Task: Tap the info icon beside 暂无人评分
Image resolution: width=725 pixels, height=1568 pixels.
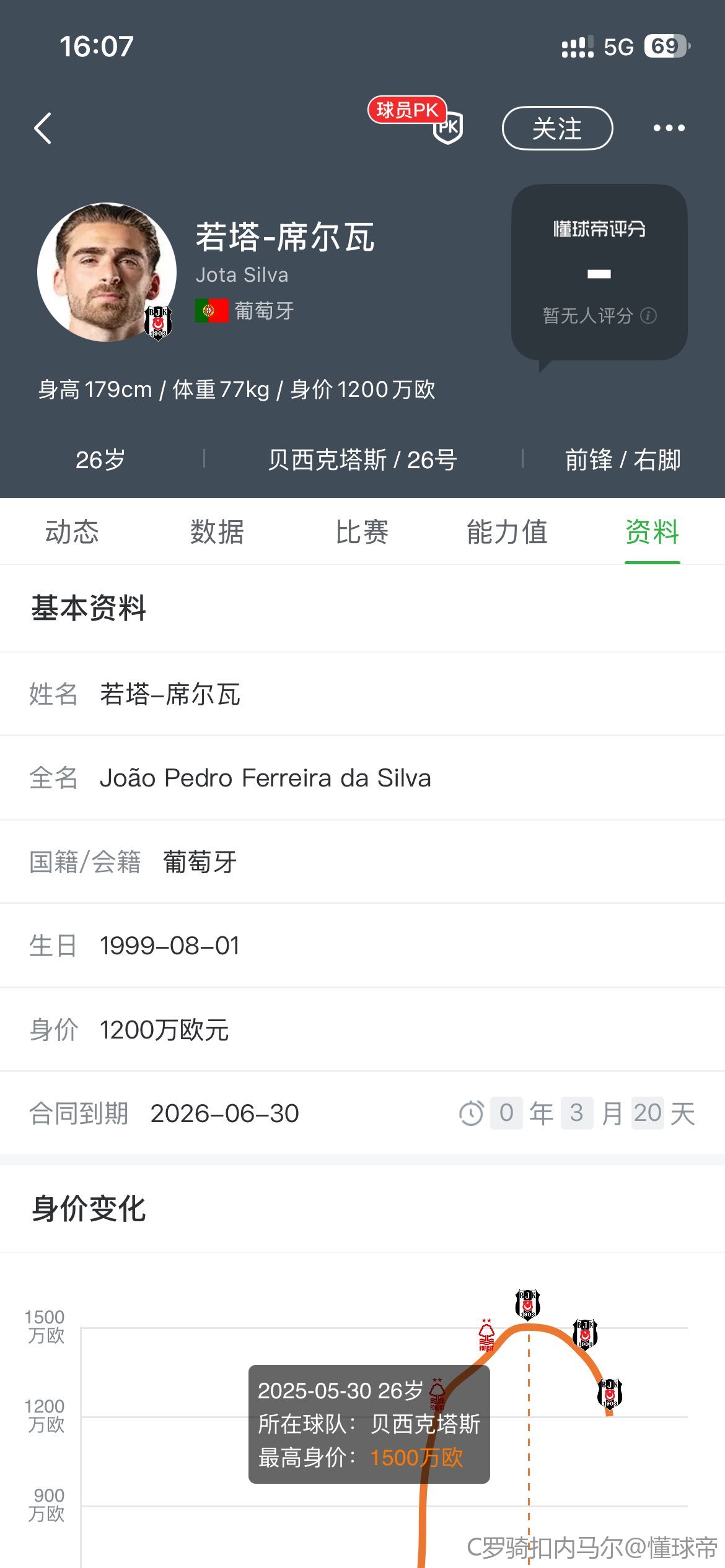Action: [x=649, y=316]
